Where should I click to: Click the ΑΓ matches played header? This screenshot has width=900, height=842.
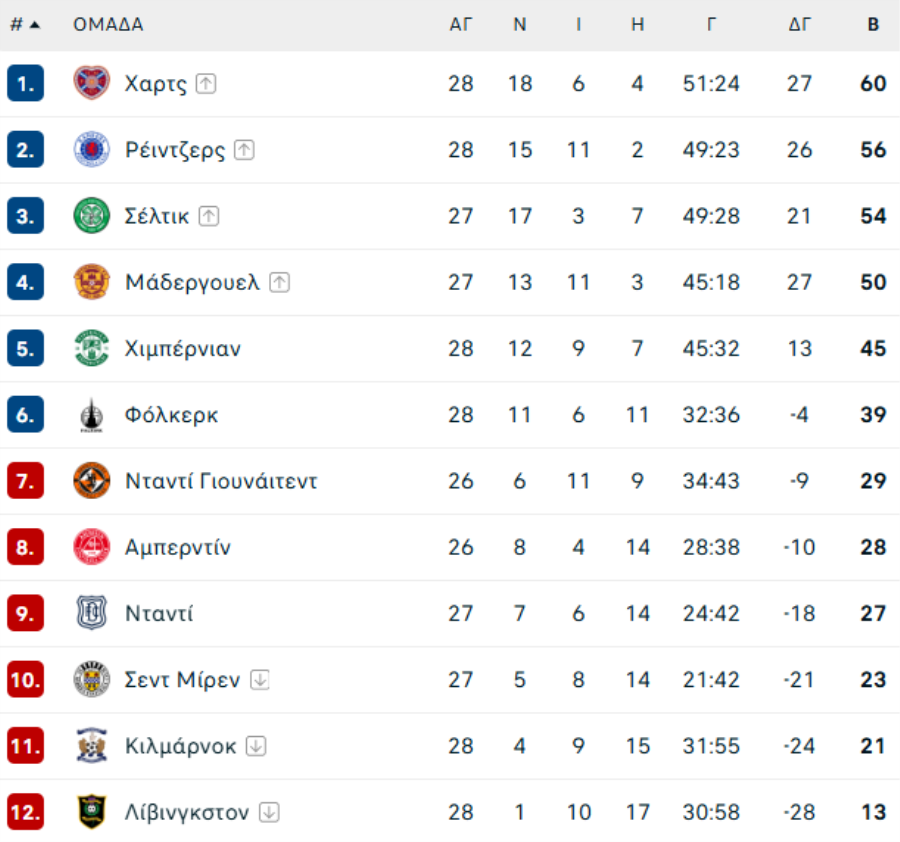pos(460,25)
